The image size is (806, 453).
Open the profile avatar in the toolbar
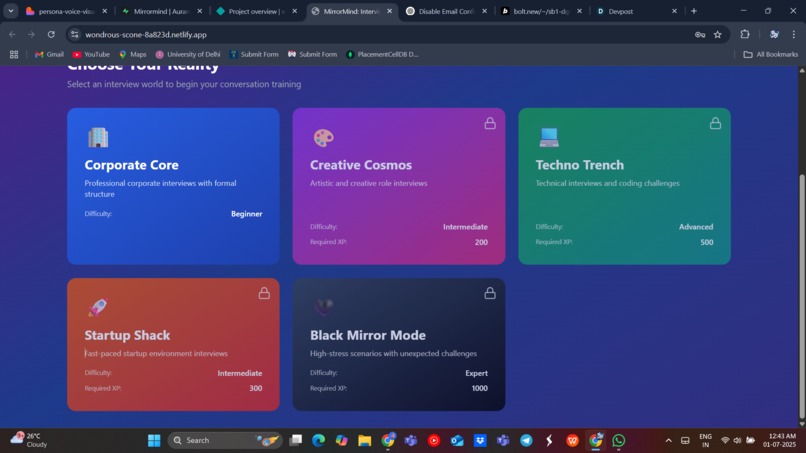774,34
